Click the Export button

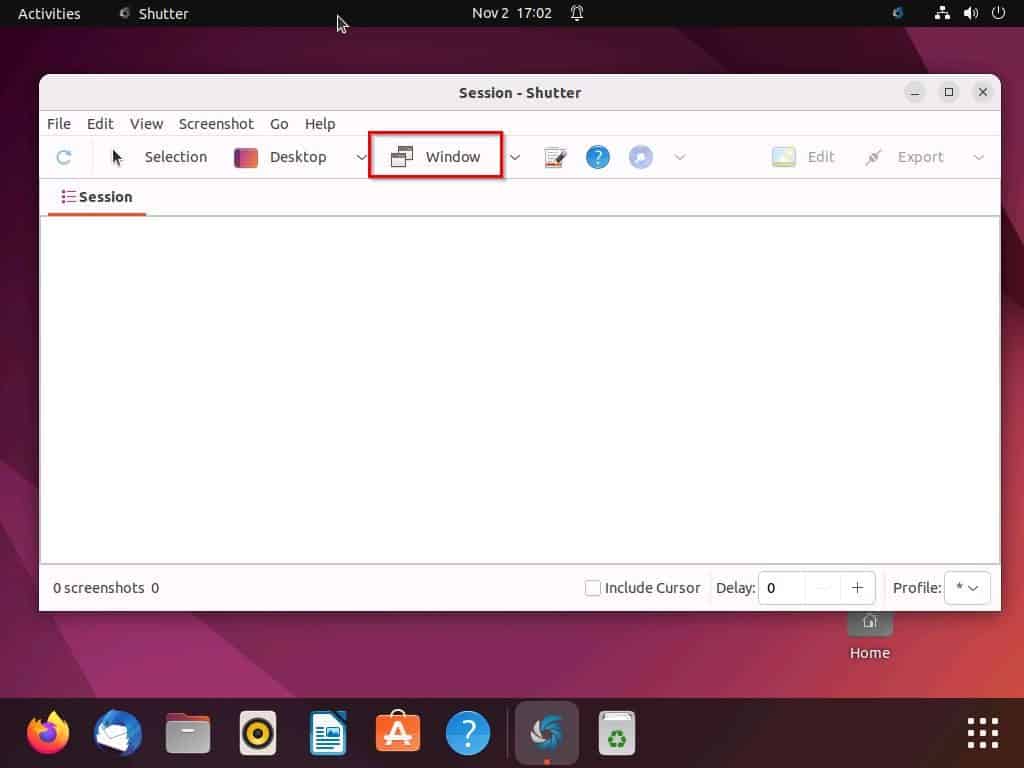[904, 157]
